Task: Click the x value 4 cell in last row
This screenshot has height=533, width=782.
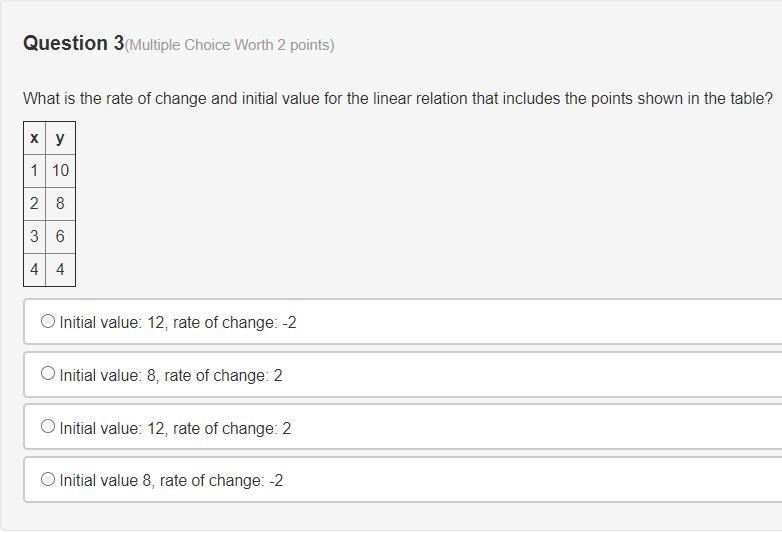Action: point(35,270)
